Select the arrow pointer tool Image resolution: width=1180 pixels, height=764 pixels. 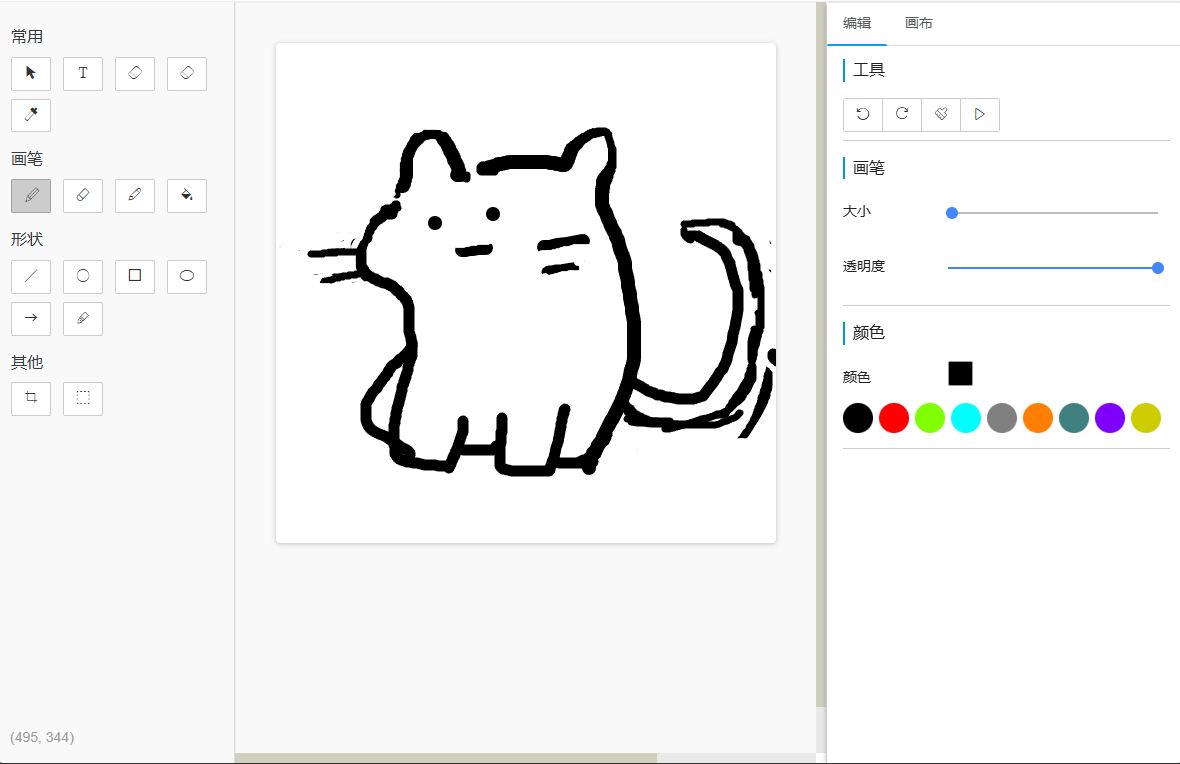tap(31, 73)
